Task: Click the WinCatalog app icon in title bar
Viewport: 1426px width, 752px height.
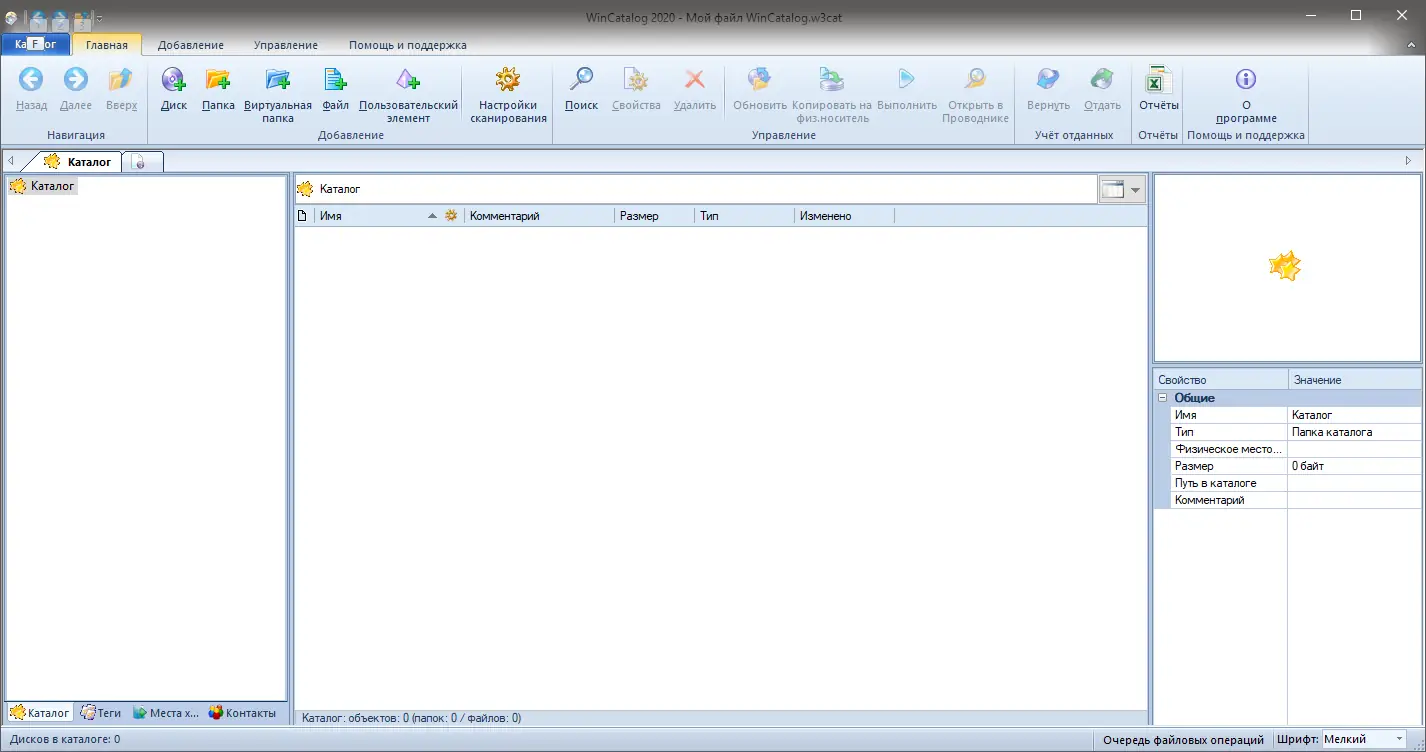Action: point(10,17)
